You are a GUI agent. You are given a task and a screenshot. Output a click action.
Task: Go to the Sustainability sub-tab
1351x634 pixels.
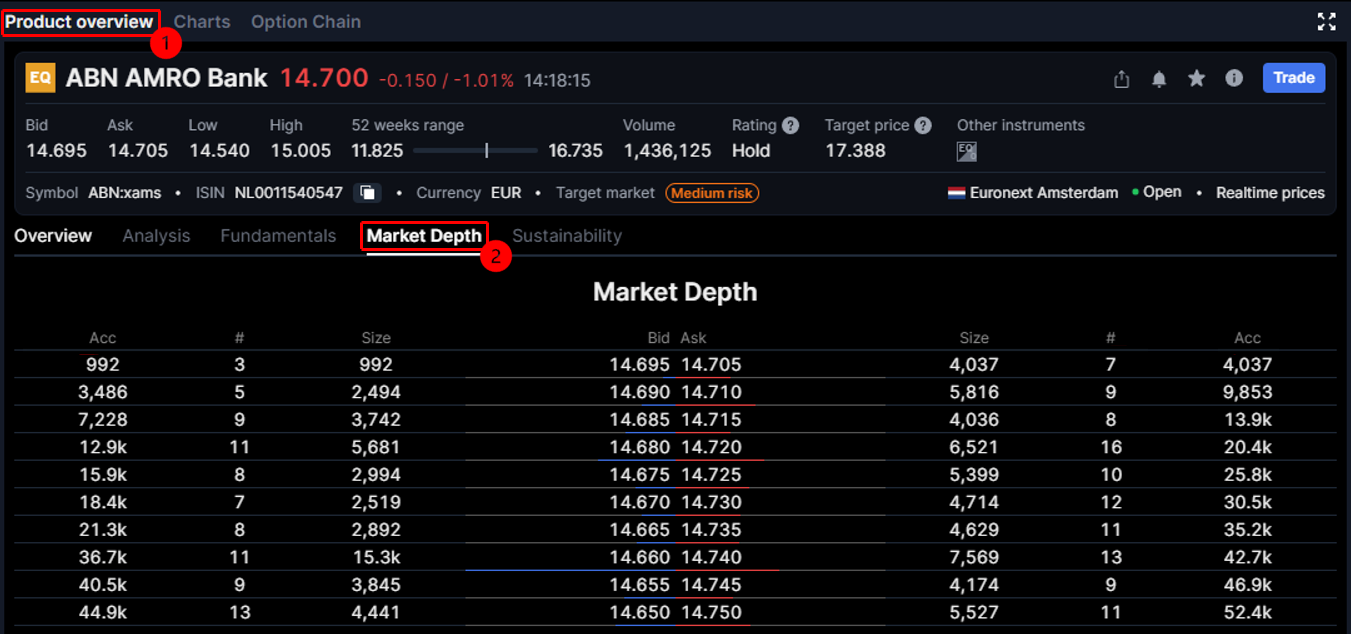(567, 236)
